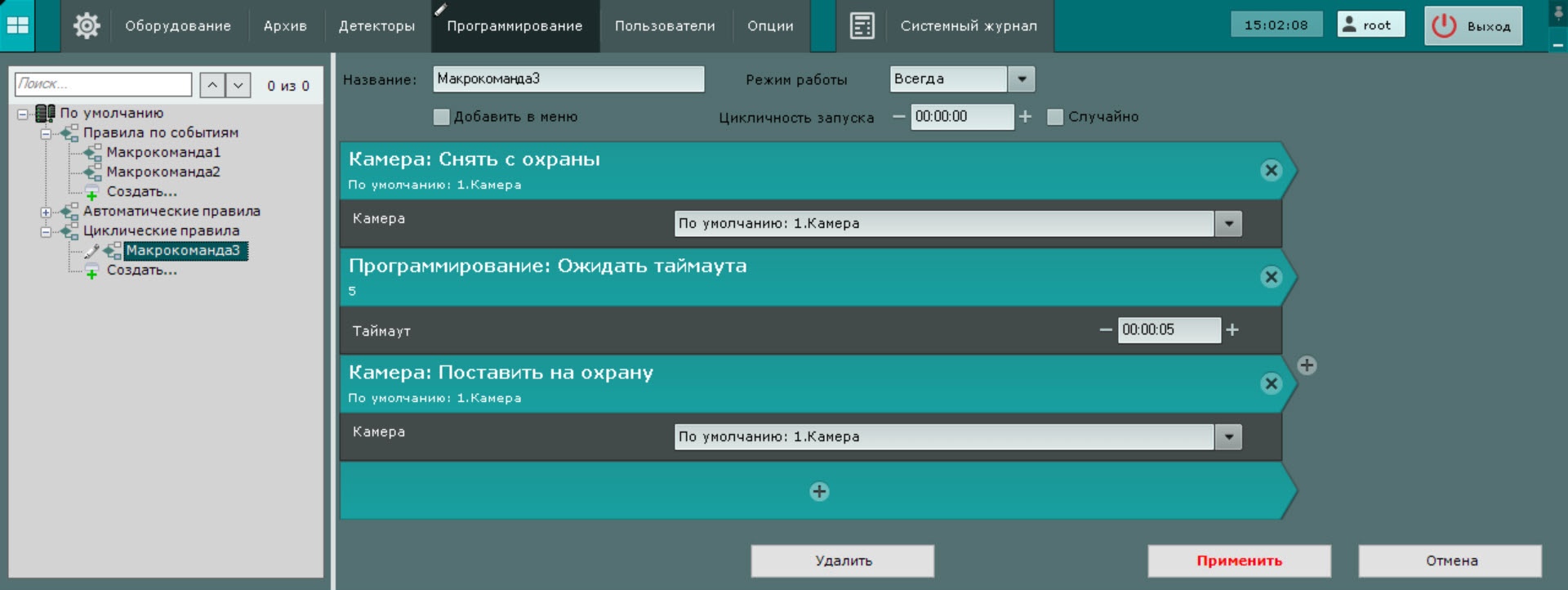Toggle the 'Случайно' checkbox
This screenshot has width=1568, height=590.
coord(1055,117)
